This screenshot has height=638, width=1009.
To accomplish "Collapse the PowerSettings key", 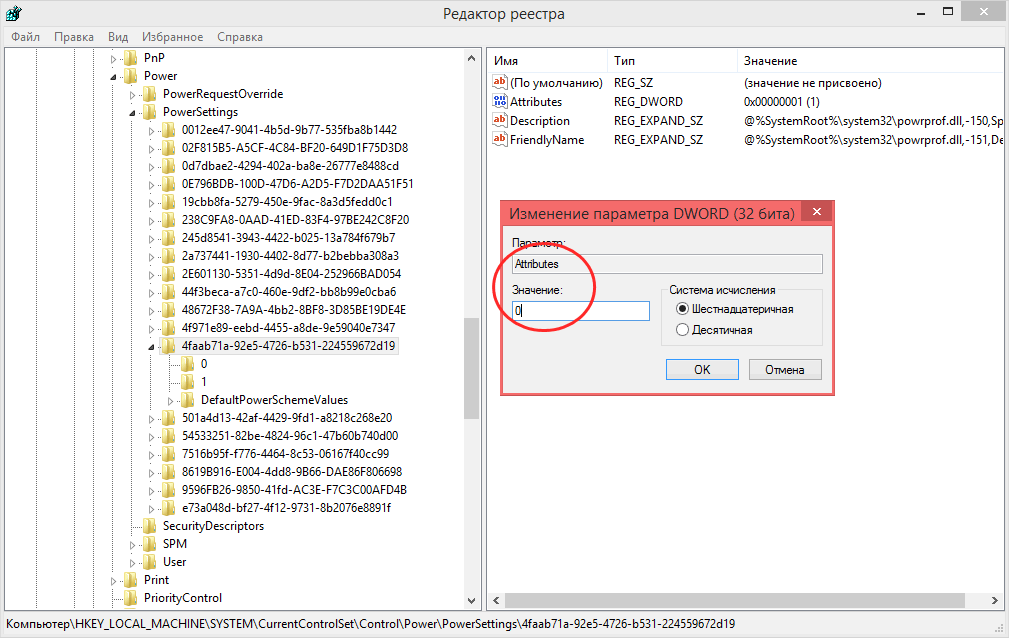I will [x=133, y=113].
